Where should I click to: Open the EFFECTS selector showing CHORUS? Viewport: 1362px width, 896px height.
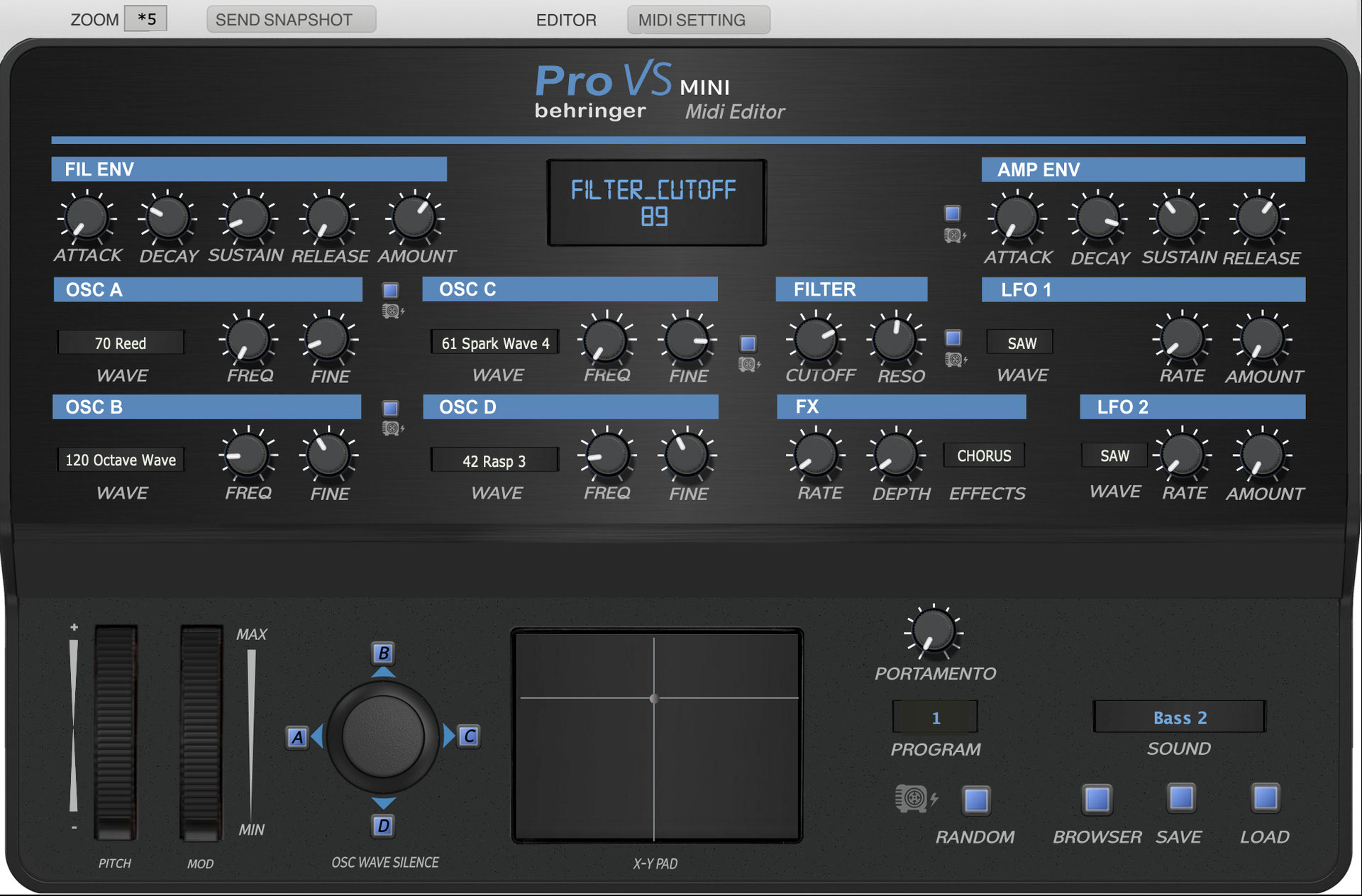tap(984, 455)
